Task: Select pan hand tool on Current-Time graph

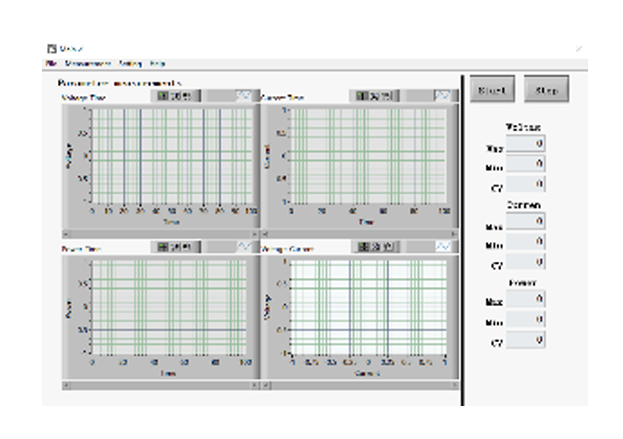Action: pyautogui.click(x=386, y=96)
